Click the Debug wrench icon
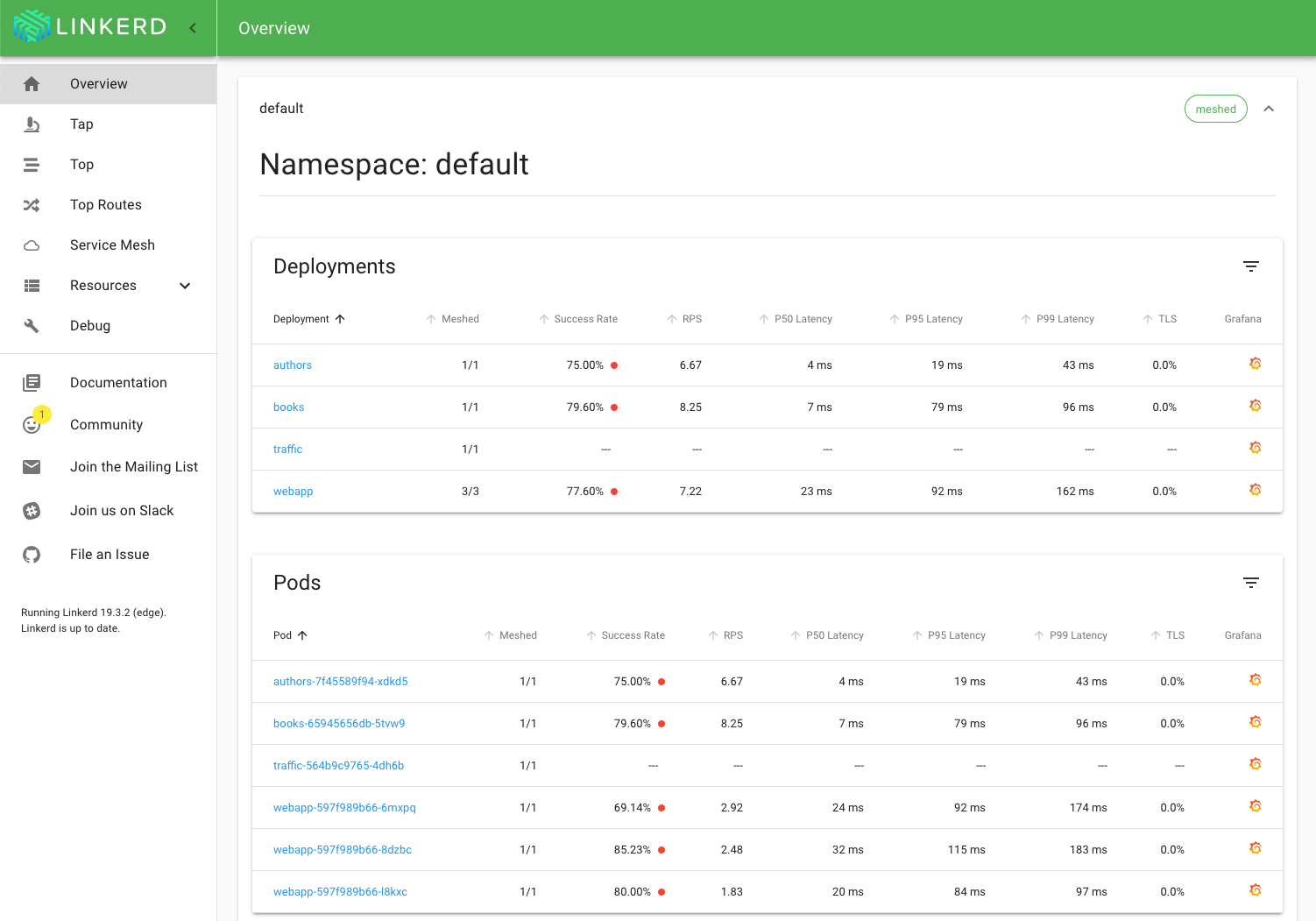 pos(32,325)
